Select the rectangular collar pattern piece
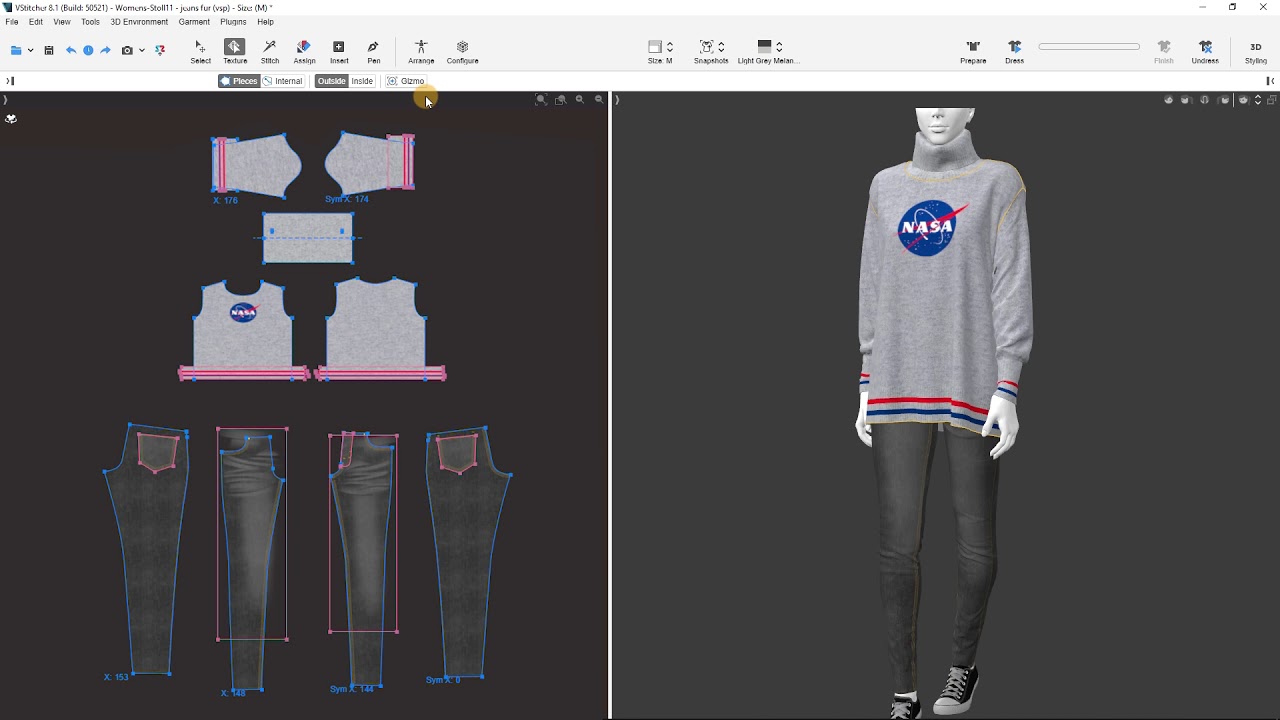Image resolution: width=1280 pixels, height=720 pixels. pyautogui.click(x=308, y=238)
